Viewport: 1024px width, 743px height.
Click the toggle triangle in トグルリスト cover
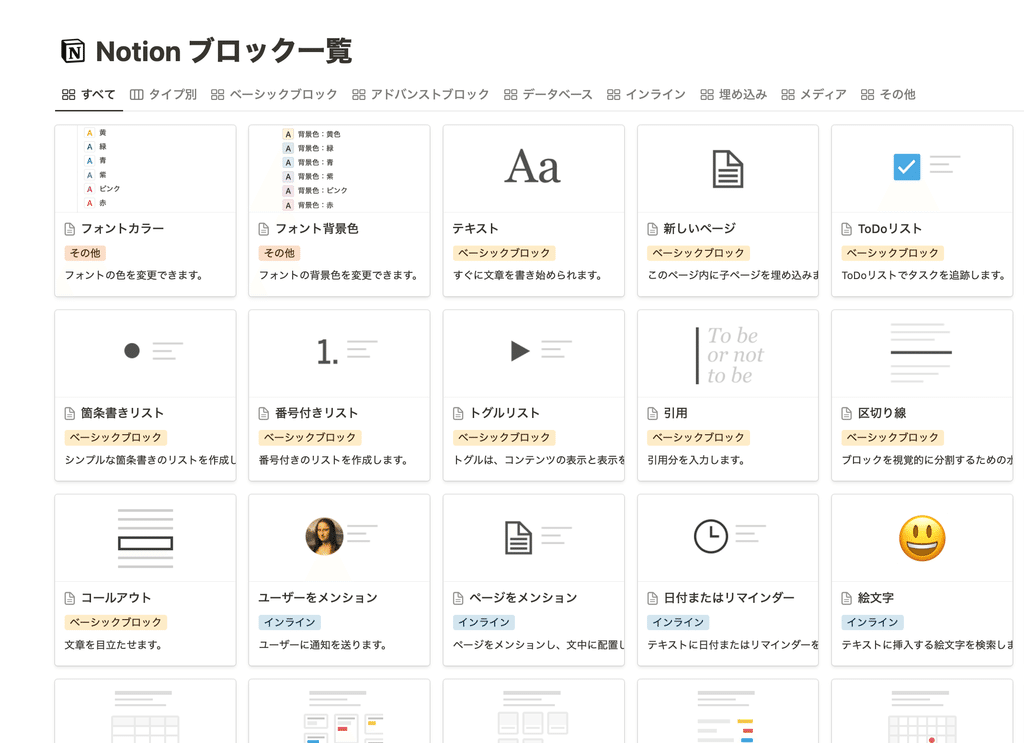pos(520,351)
